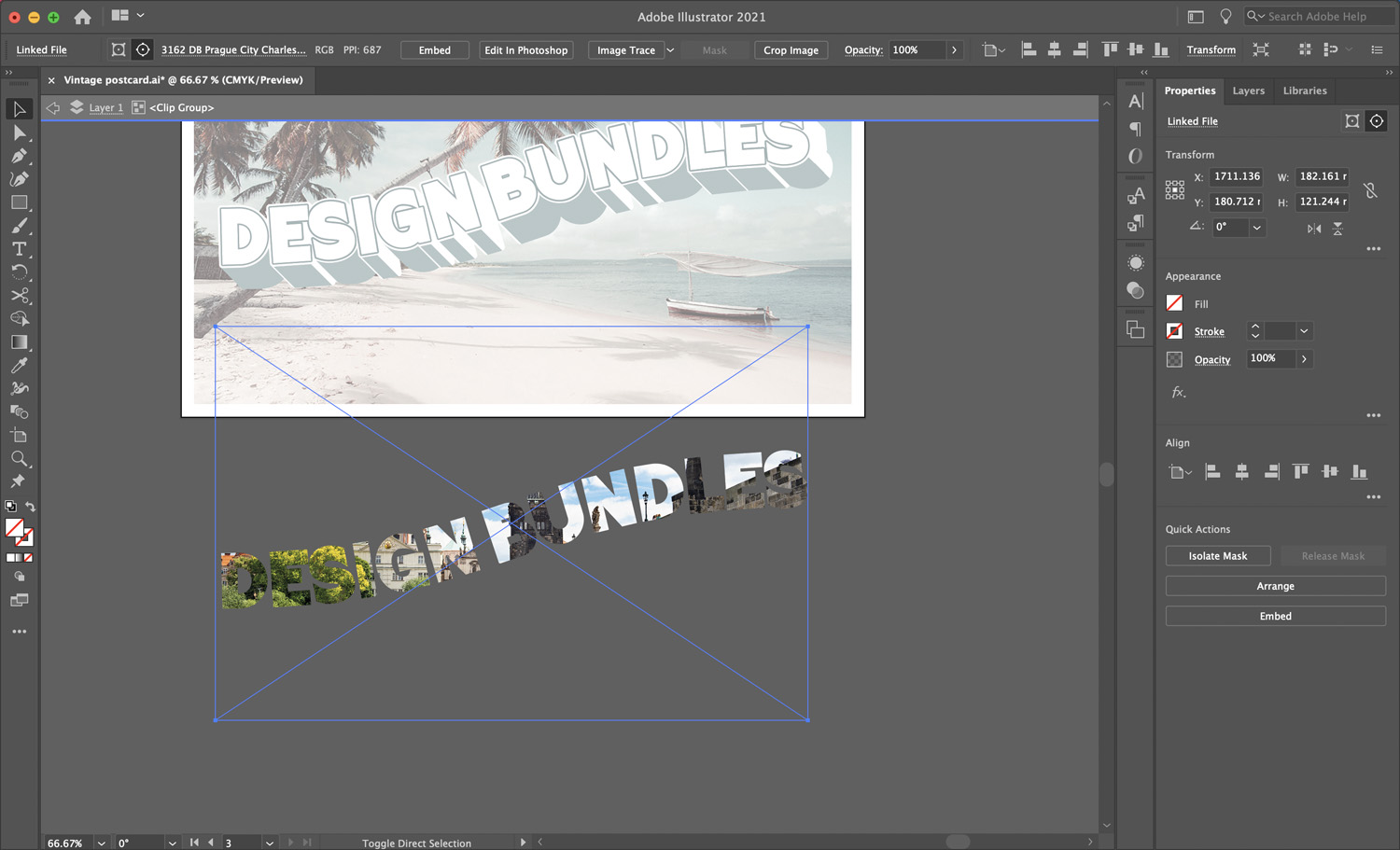Viewport: 1400px width, 850px height.
Task: Open the Appearance panel circle icon
Action: pyautogui.click(x=1136, y=263)
